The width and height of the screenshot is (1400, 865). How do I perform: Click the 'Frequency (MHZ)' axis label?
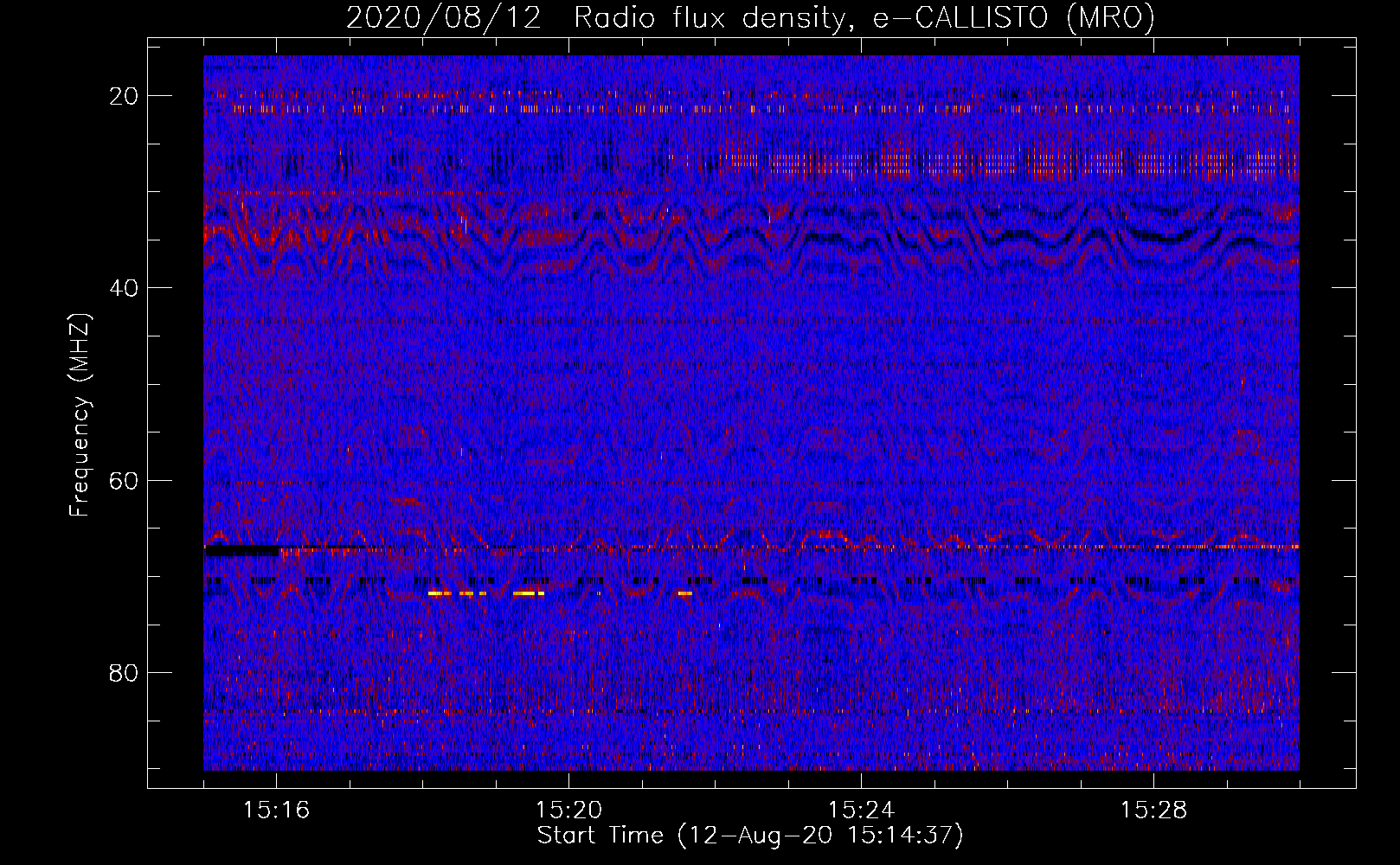(80, 415)
